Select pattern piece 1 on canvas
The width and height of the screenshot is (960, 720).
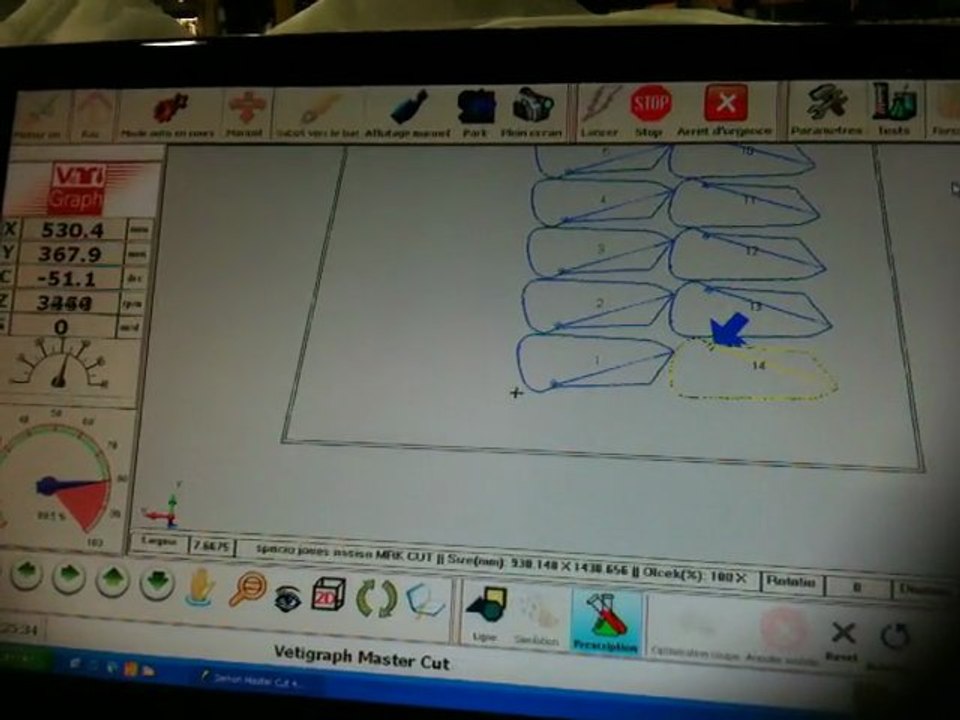pyautogui.click(x=595, y=362)
